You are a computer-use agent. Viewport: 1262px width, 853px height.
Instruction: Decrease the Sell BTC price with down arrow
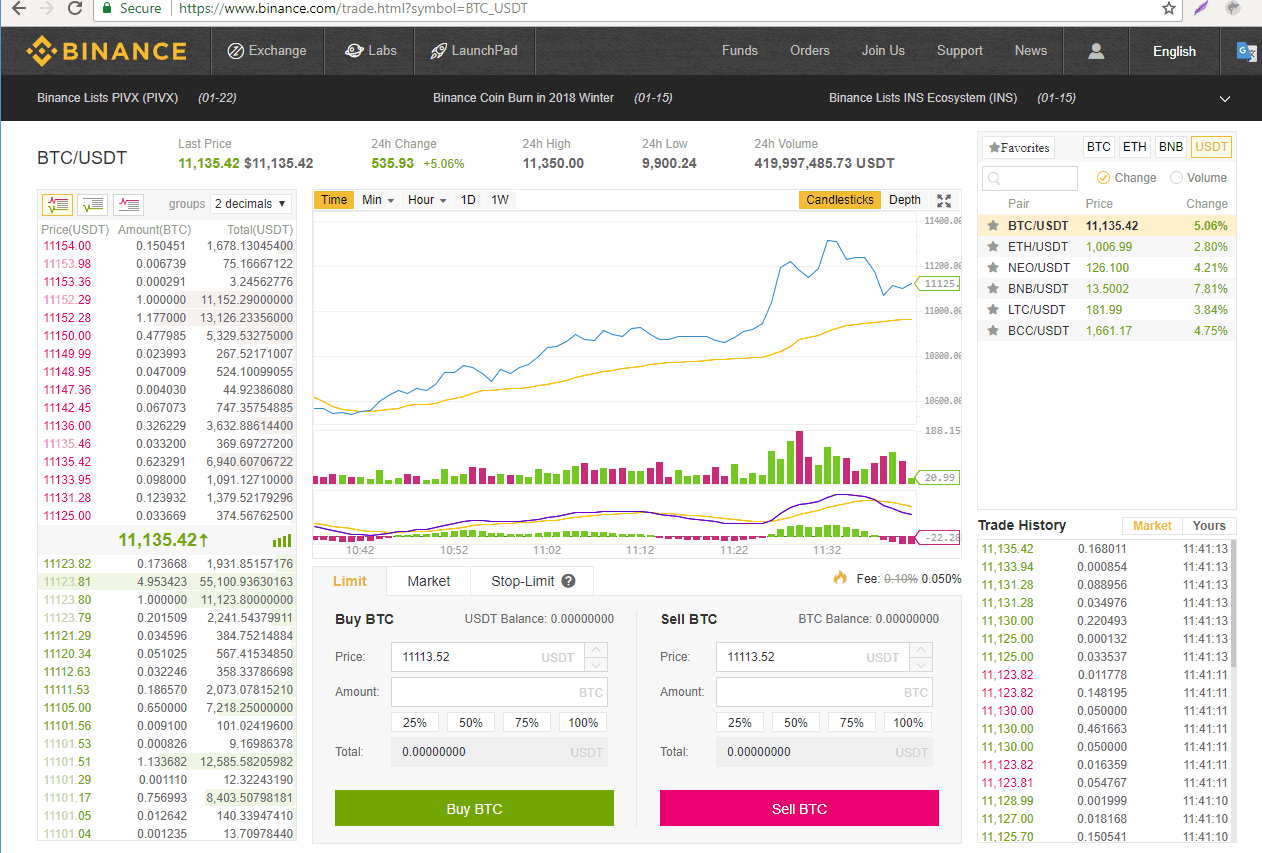(x=921, y=665)
